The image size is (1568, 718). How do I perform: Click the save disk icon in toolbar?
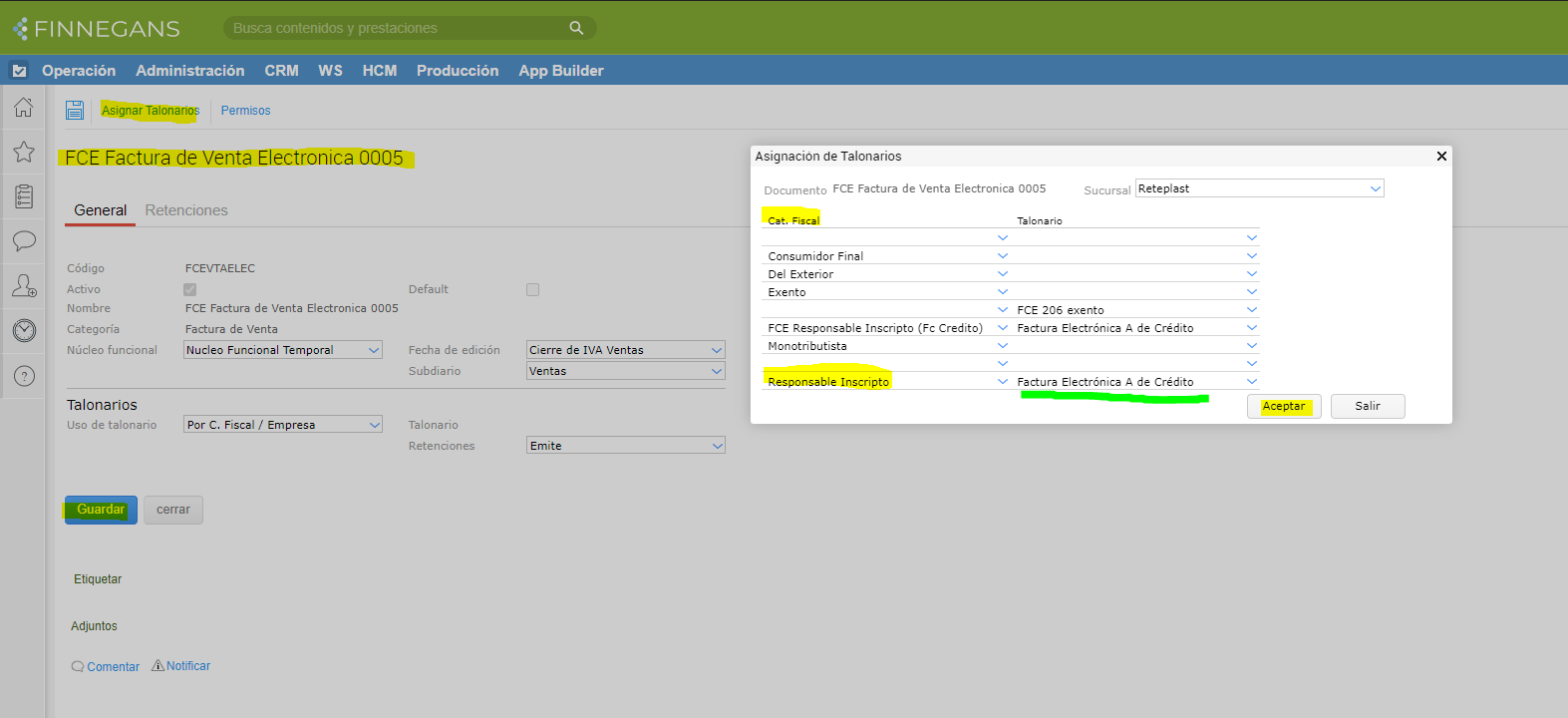tap(75, 111)
